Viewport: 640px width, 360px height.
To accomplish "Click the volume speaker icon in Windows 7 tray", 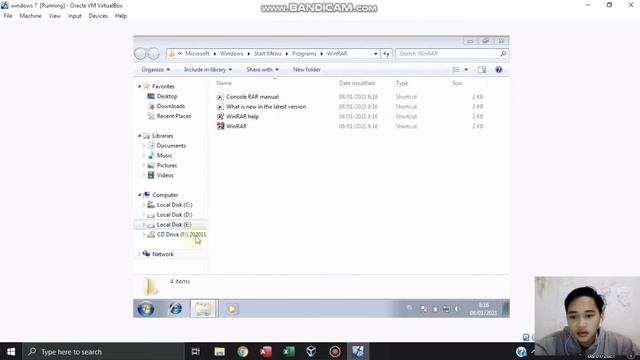I will pos(457,309).
